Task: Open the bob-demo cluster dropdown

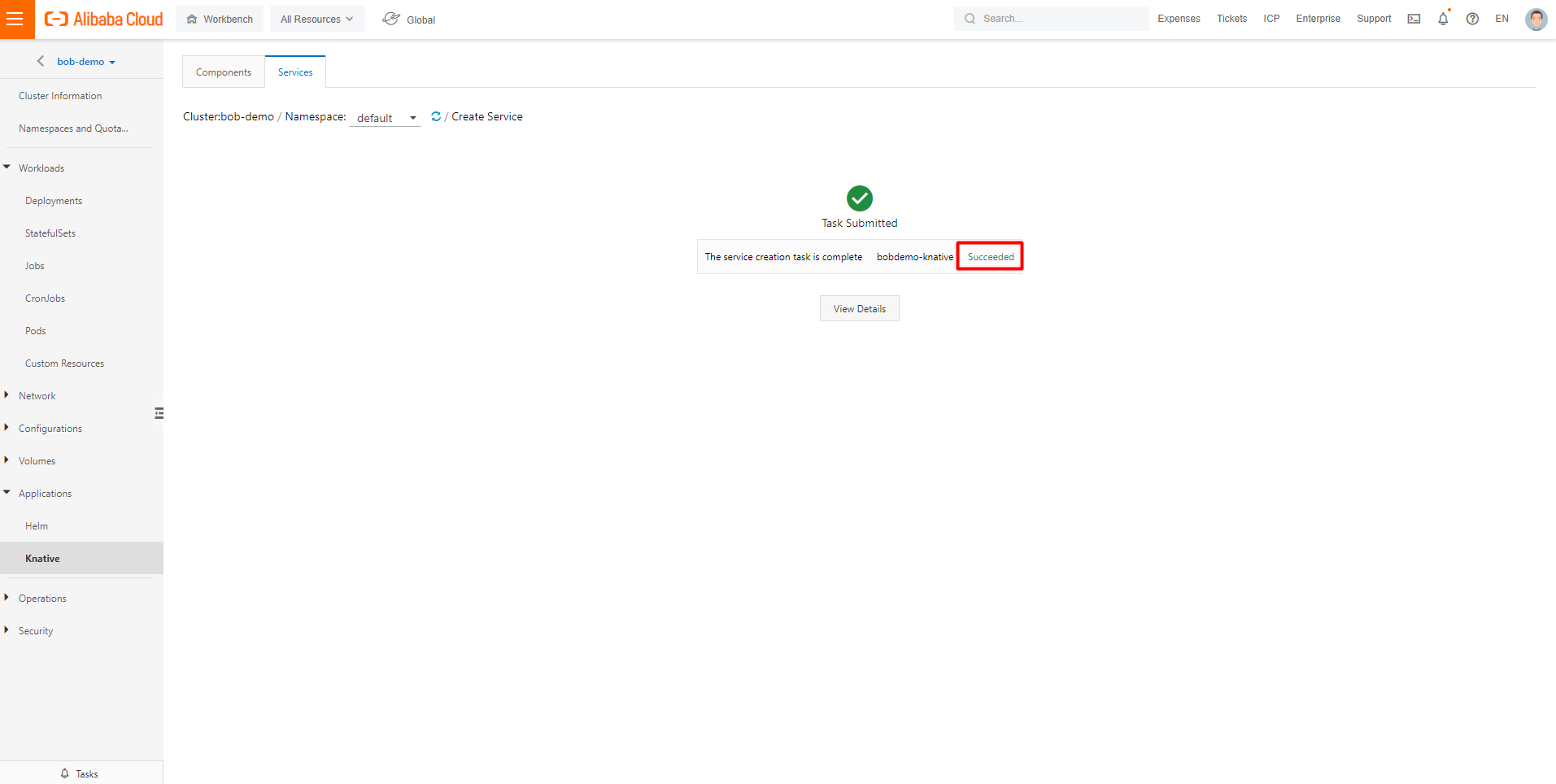Action: pos(86,61)
